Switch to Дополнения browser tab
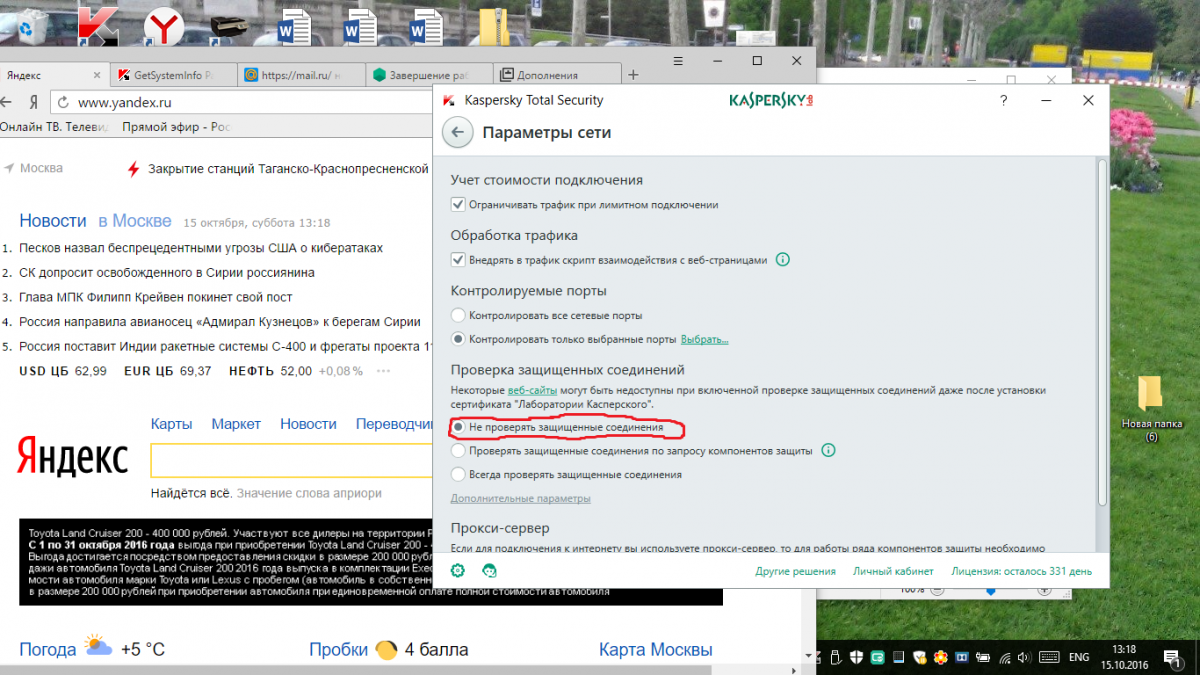The height and width of the screenshot is (675, 1200). 558,75
